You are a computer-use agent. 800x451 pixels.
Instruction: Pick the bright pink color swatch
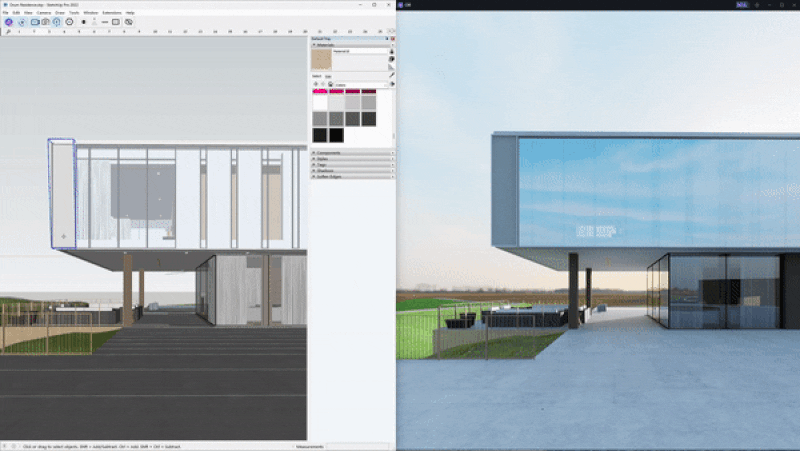320,91
